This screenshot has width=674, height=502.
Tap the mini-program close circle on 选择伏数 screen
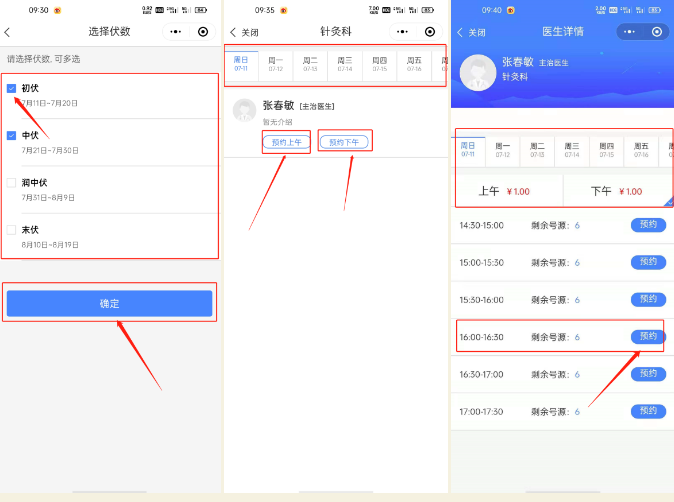coord(203,32)
